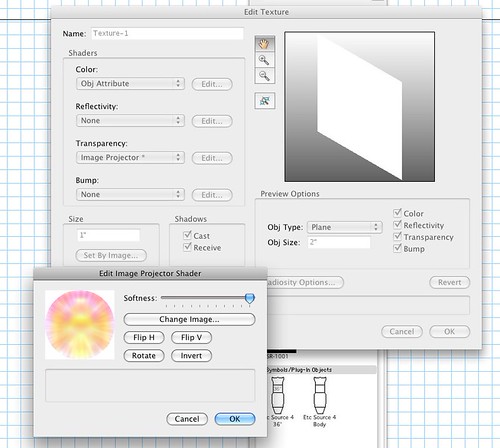Toggle the Receive shadows checkbox
The image size is (500, 448).
[x=187, y=247]
